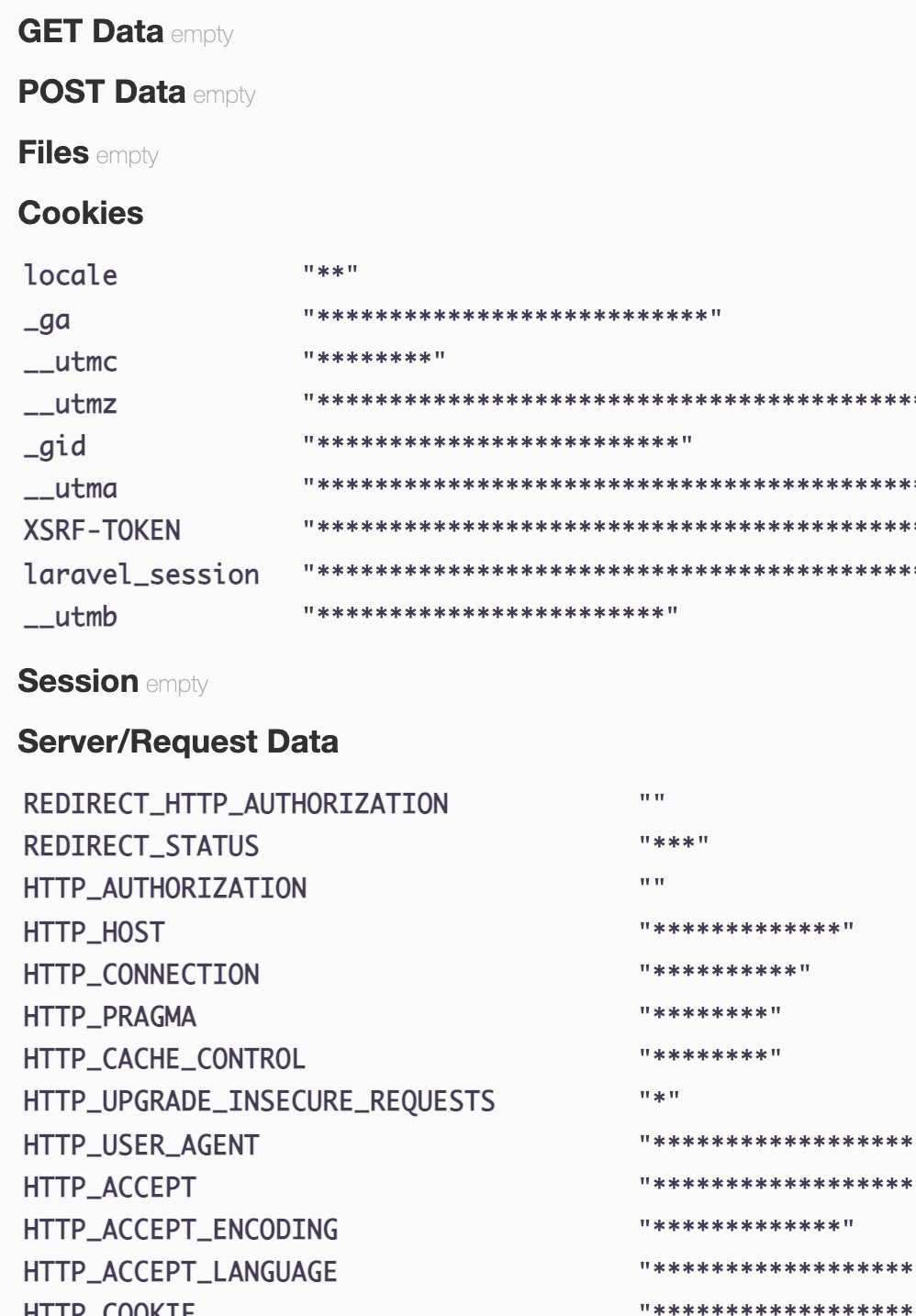Click the GET Data heading
916x1316 pixels.
pyautogui.click(x=91, y=31)
